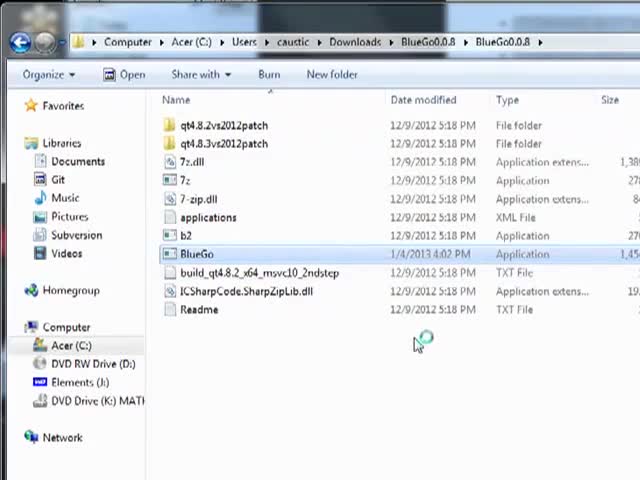The height and width of the screenshot is (480, 640).
Task: Select ICSharpCode.SharpZipLib.dll file name
Action: pyautogui.click(x=247, y=291)
